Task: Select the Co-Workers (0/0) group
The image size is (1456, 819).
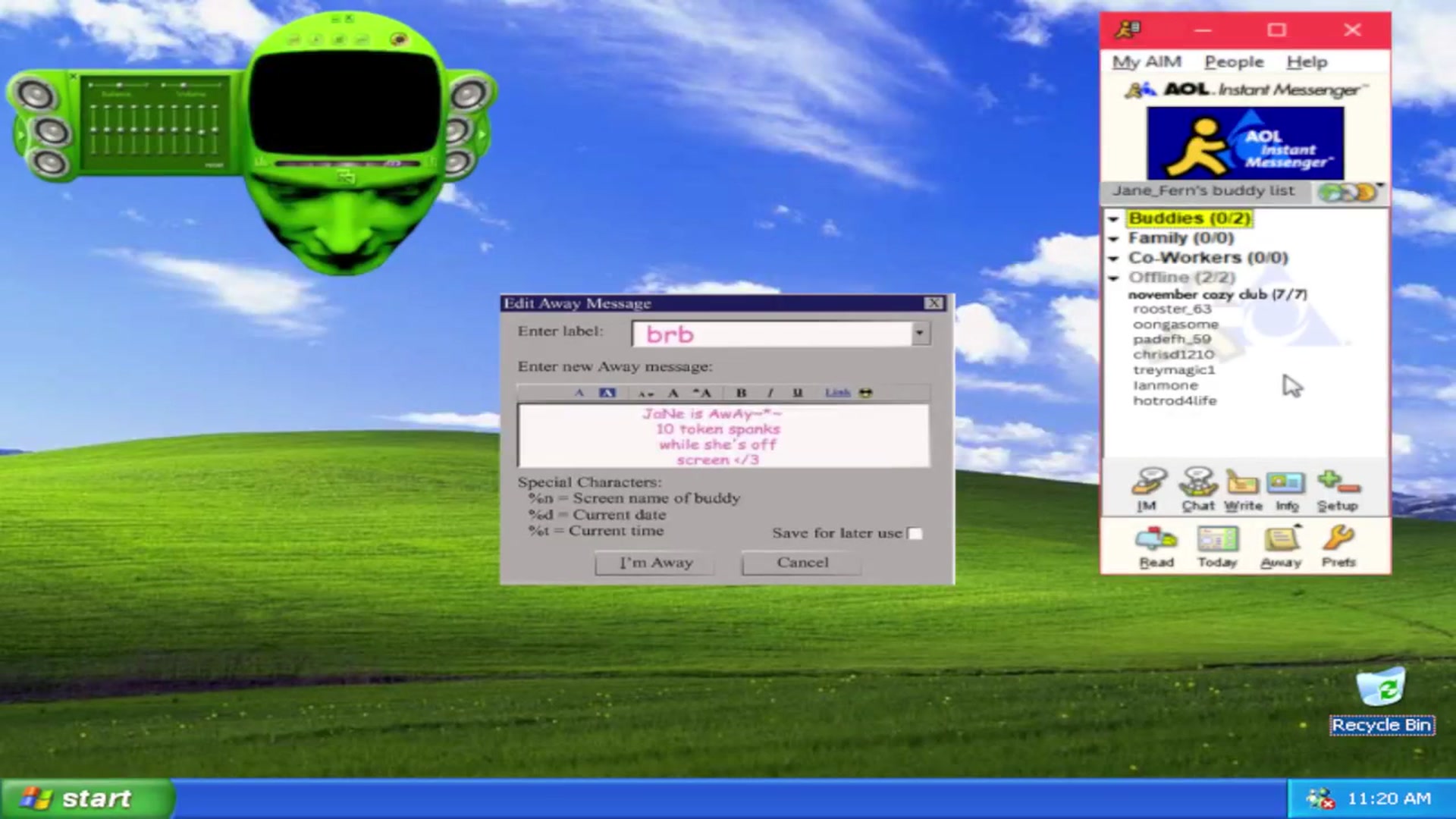Action: click(x=1208, y=258)
